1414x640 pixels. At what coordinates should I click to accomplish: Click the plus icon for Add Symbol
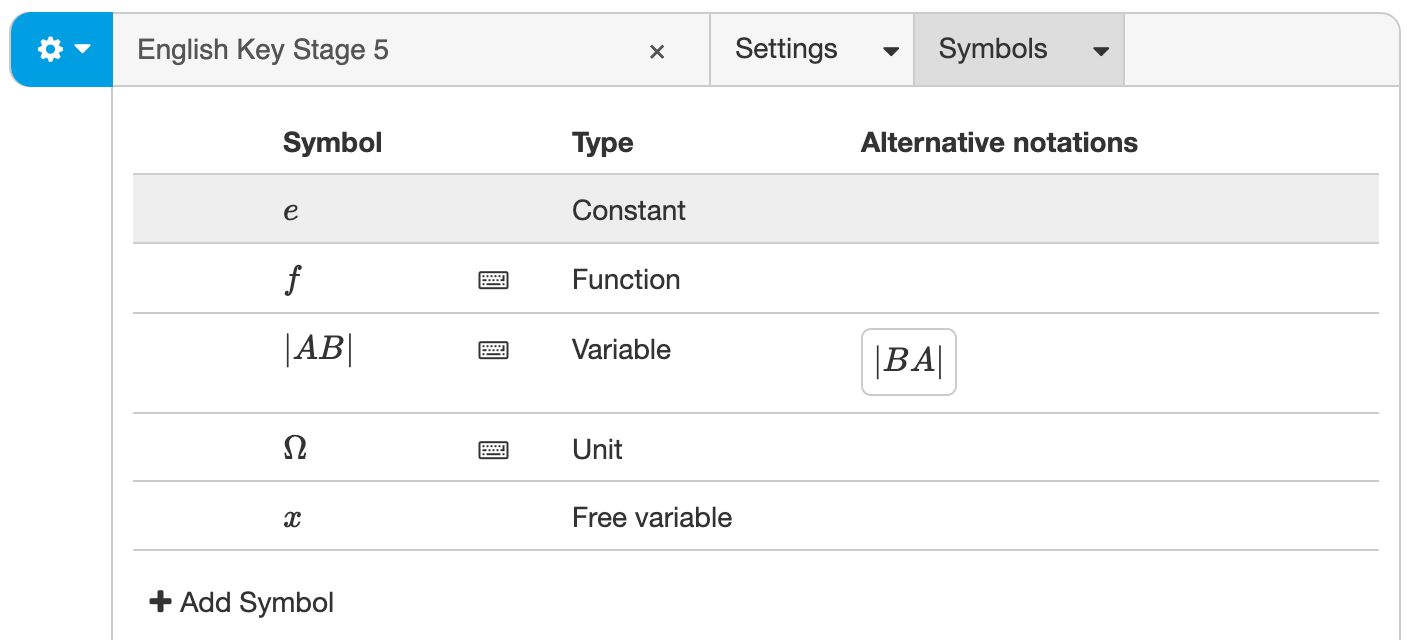point(160,602)
